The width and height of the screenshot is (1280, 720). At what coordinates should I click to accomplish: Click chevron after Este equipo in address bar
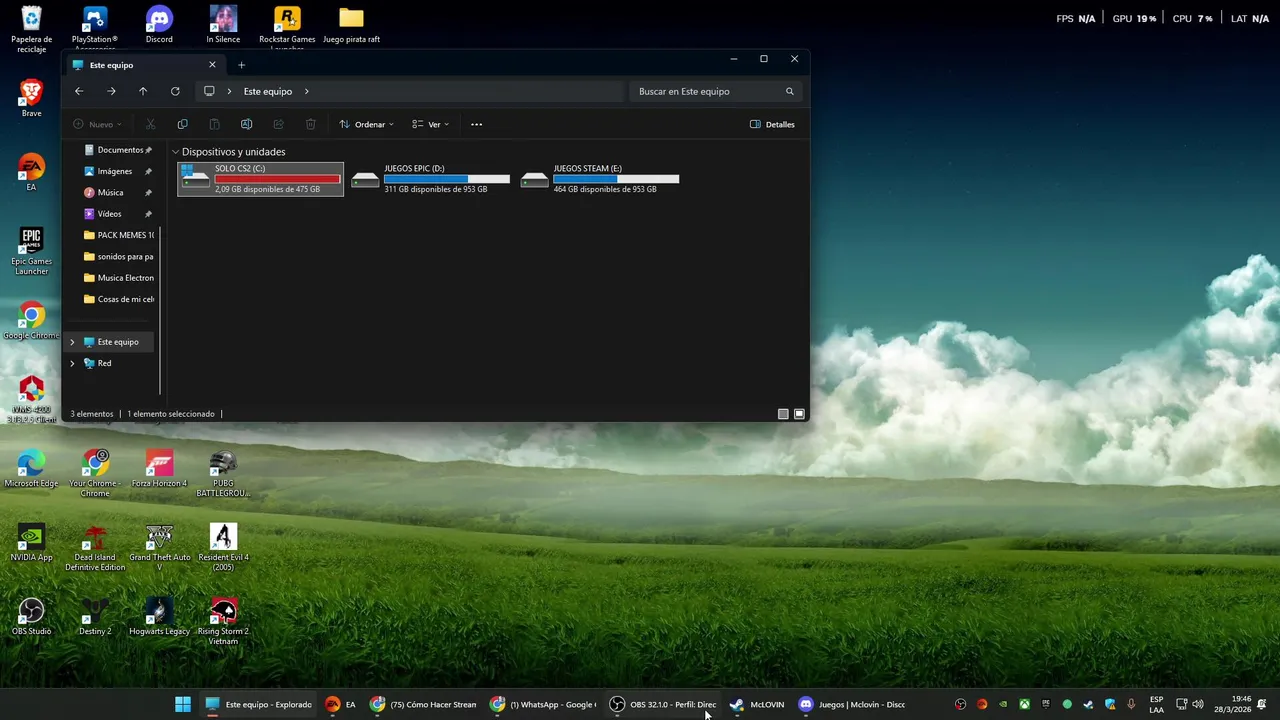pyautogui.click(x=306, y=91)
